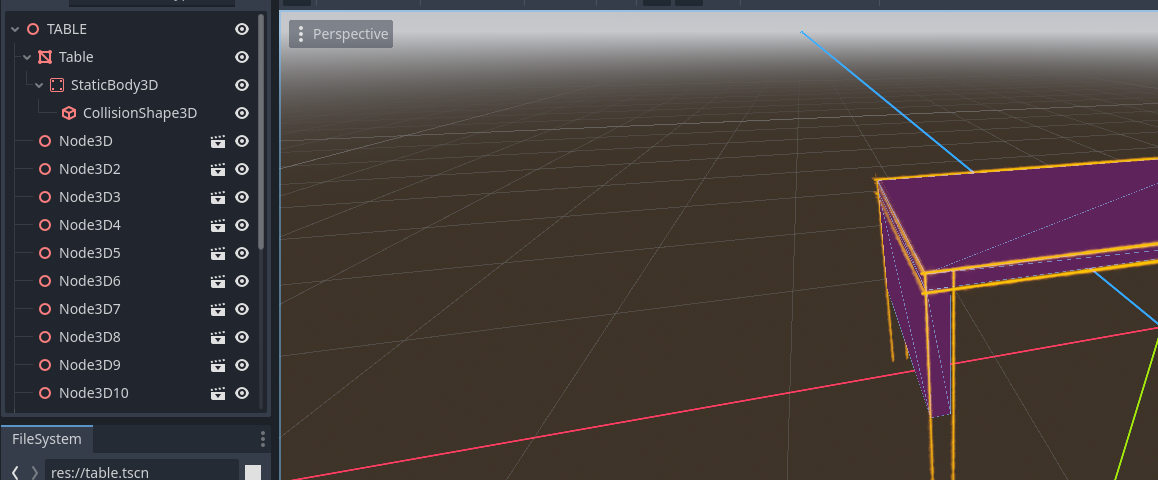Select the Node3D label
This screenshot has height=480, width=1158.
pyautogui.click(x=86, y=141)
